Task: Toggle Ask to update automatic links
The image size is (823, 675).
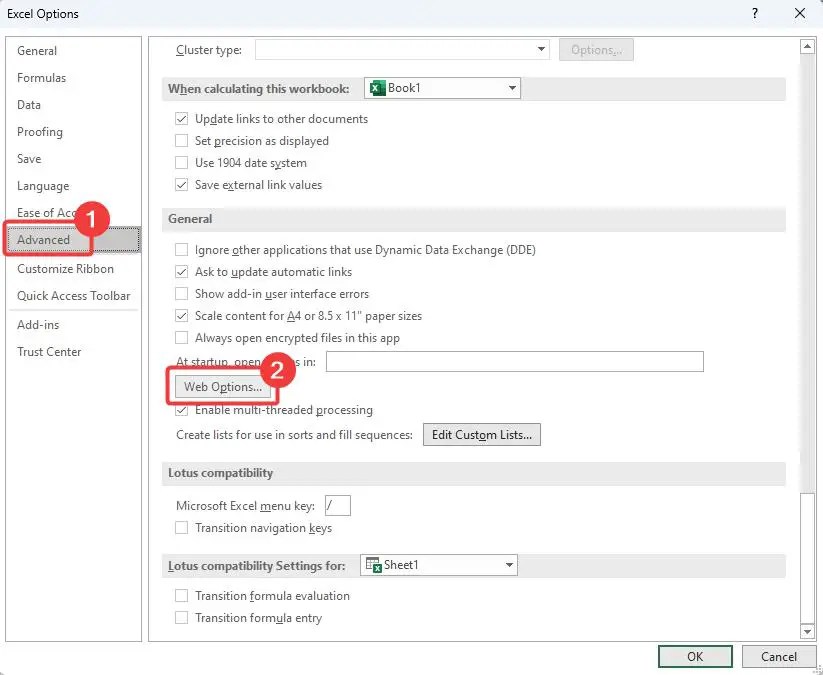Action: [x=181, y=272]
